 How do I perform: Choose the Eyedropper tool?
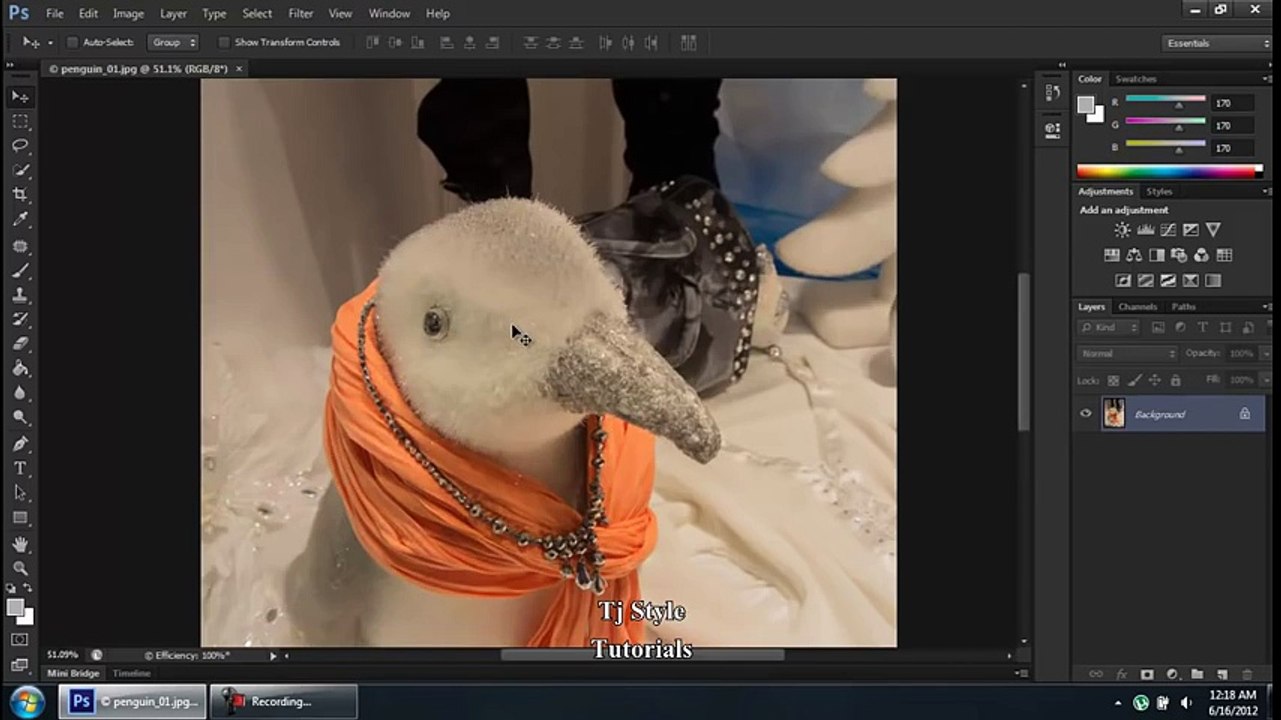20,220
